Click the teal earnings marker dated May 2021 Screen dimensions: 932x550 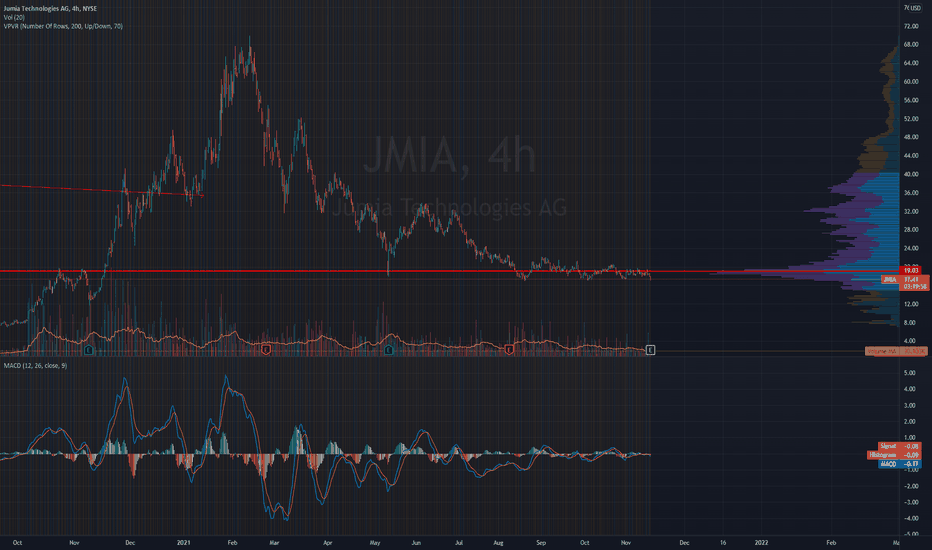pos(388,350)
